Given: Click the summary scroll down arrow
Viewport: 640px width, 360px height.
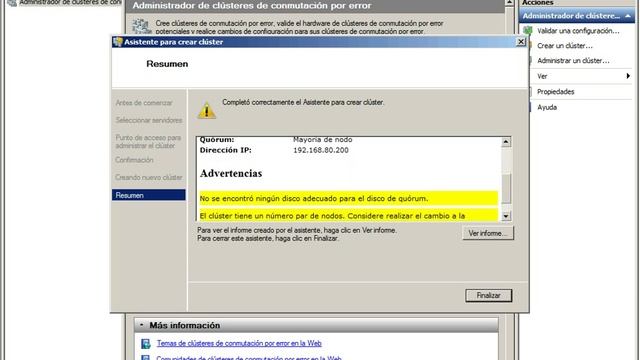Looking at the screenshot, I should pos(506,216).
